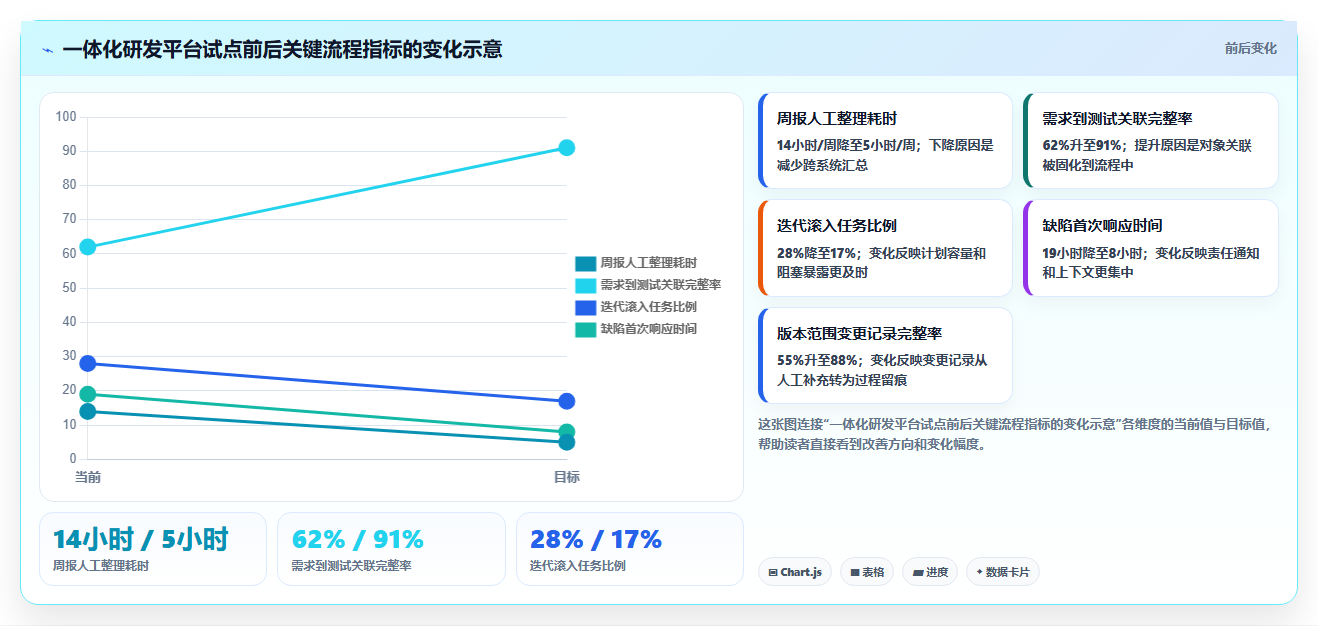The height and width of the screenshot is (626, 1318).
Task: Toggle legend swatch for 迭代滚入任务比例
Action: click(585, 307)
